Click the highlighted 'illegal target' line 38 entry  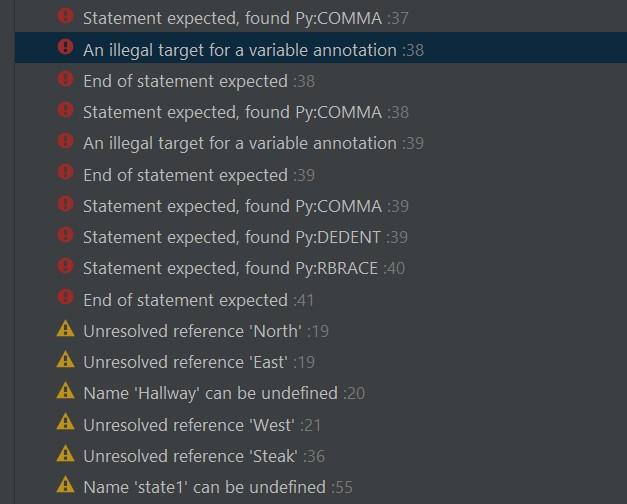pos(321,48)
